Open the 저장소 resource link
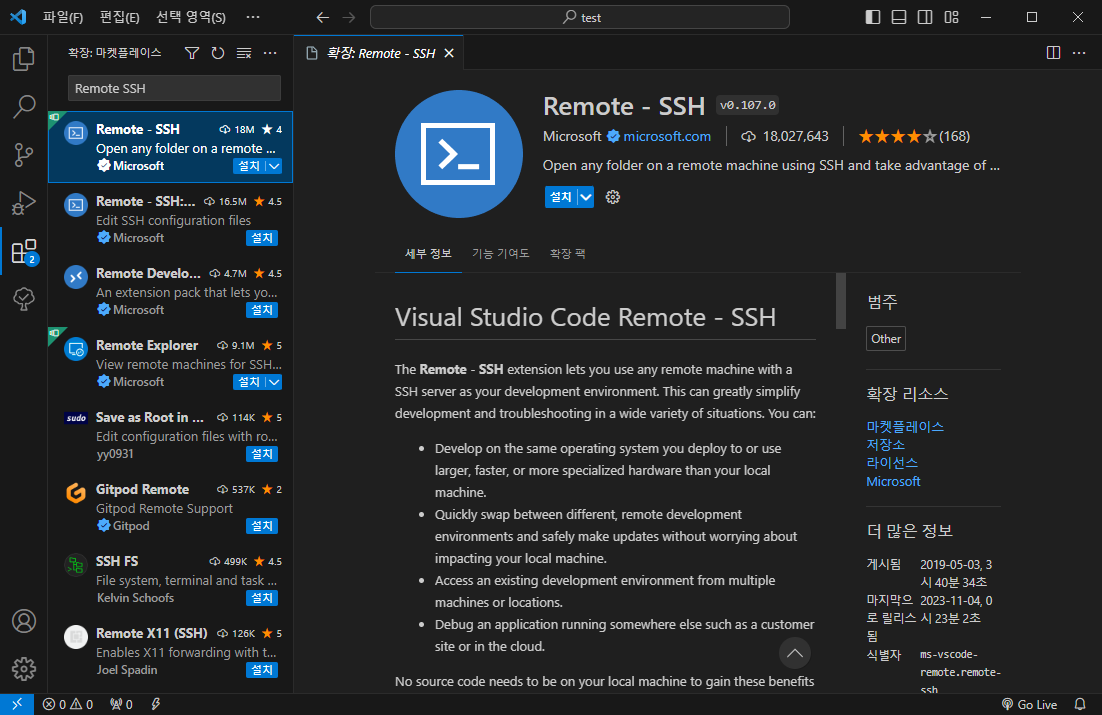 click(x=886, y=445)
